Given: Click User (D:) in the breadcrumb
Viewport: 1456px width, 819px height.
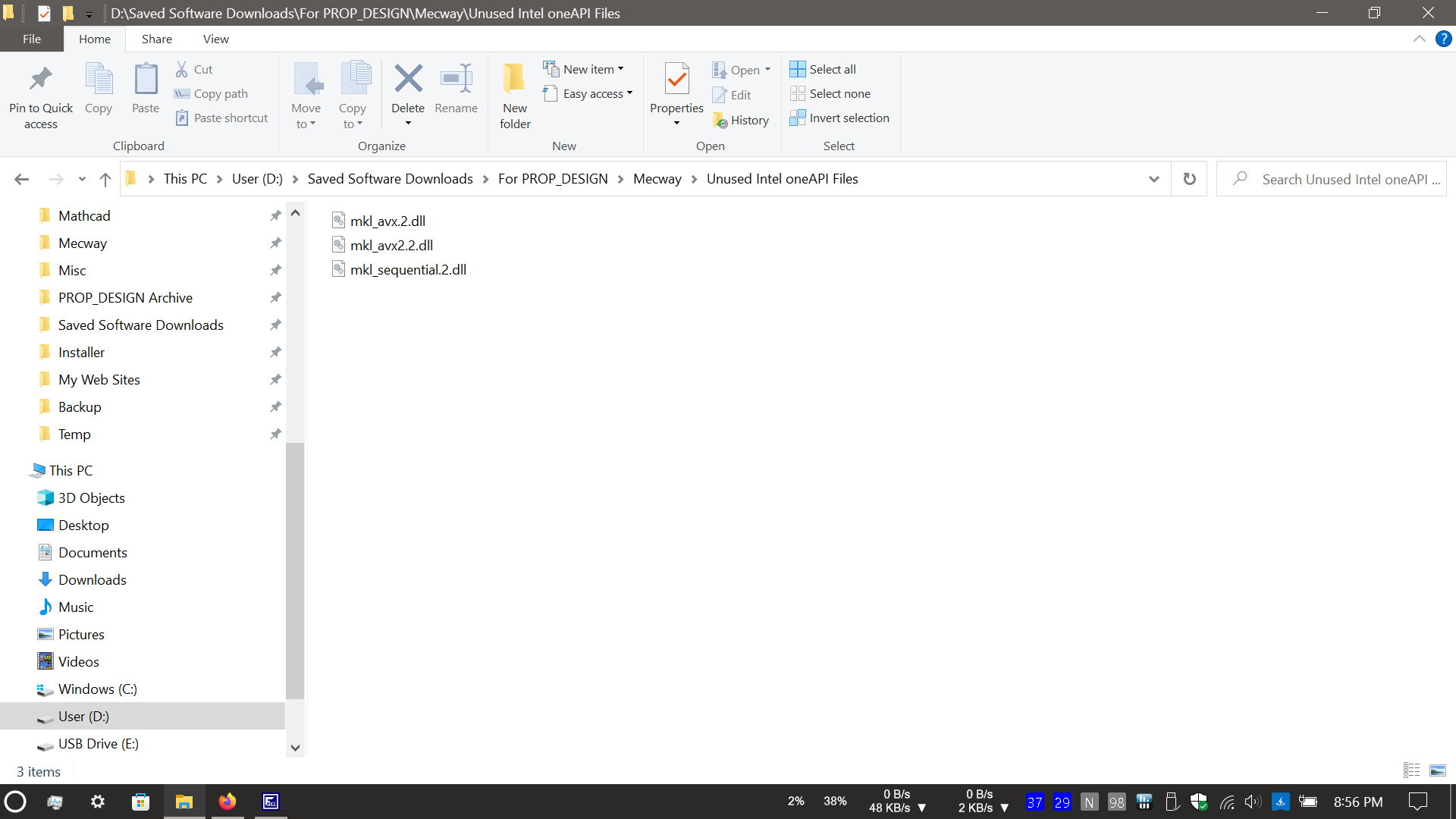Looking at the screenshot, I should [x=257, y=179].
